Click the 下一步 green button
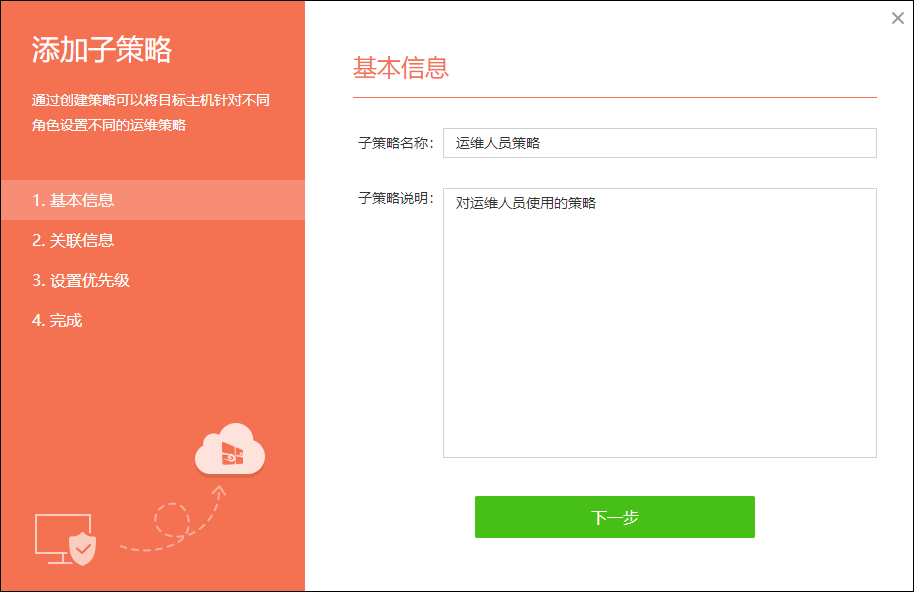The height and width of the screenshot is (592, 914). 614,517
